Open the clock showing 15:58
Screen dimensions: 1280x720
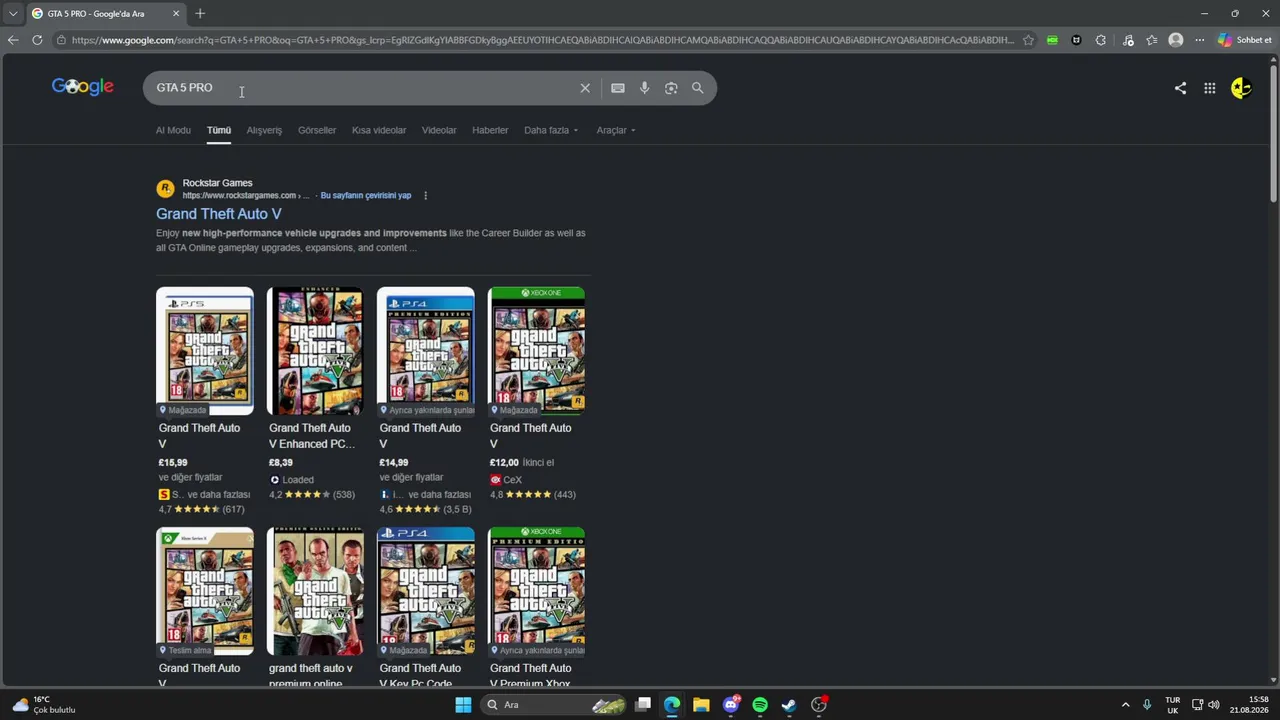(1249, 705)
